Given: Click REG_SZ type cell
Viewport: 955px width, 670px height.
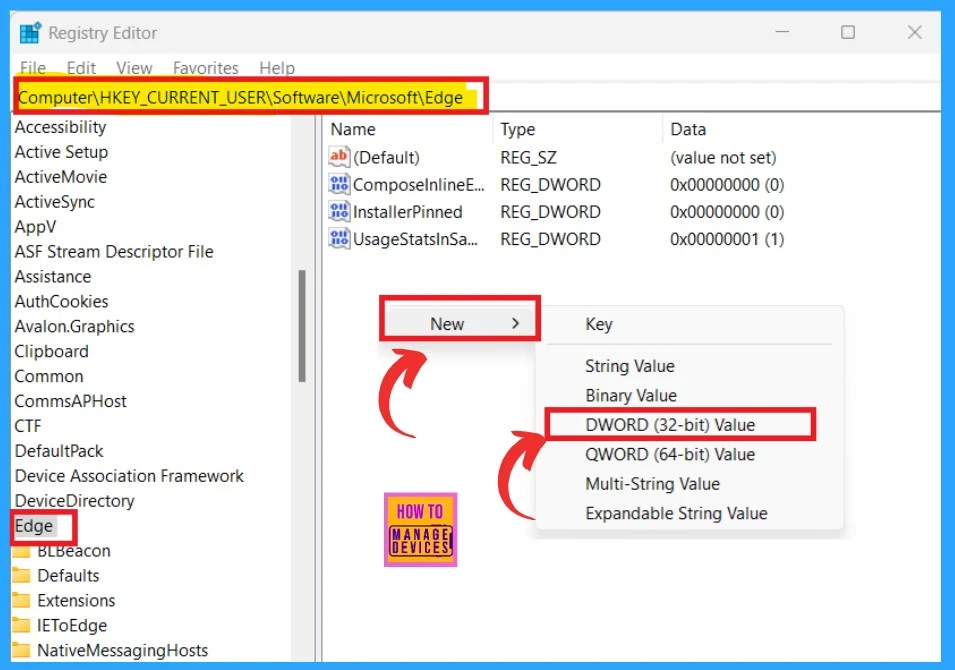Looking at the screenshot, I should pos(528,158).
